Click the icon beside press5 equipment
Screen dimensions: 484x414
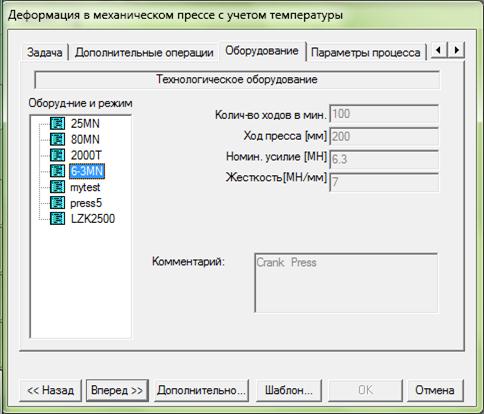(57, 203)
